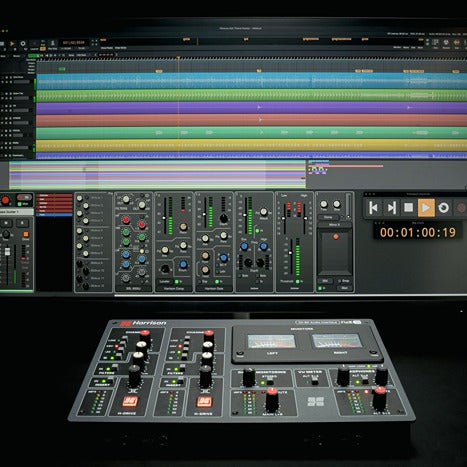This screenshot has height=467, width=467.
Task: Open the Stereo dropdown in the panner
Action: pos(328,217)
